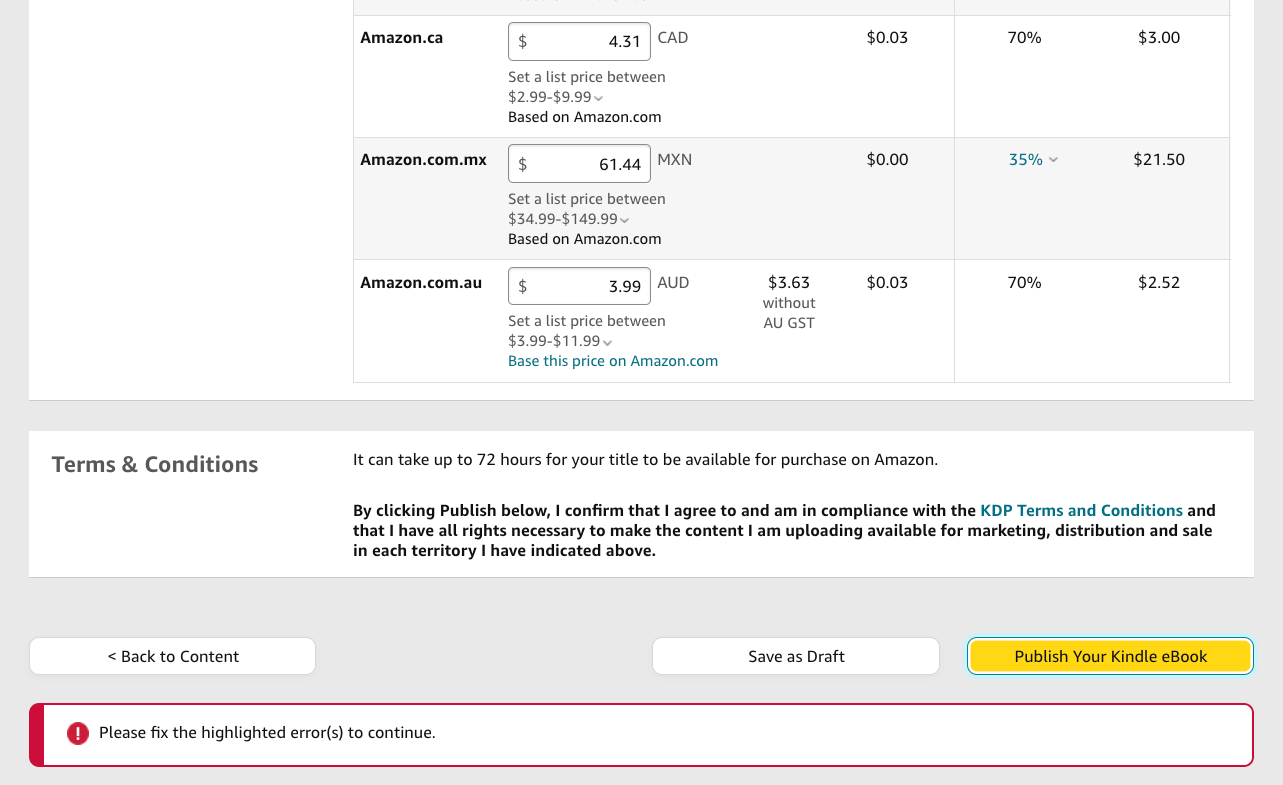Image resolution: width=1283 pixels, height=785 pixels.
Task: Focus the Amazon.ca list price field
Action: click(x=579, y=42)
